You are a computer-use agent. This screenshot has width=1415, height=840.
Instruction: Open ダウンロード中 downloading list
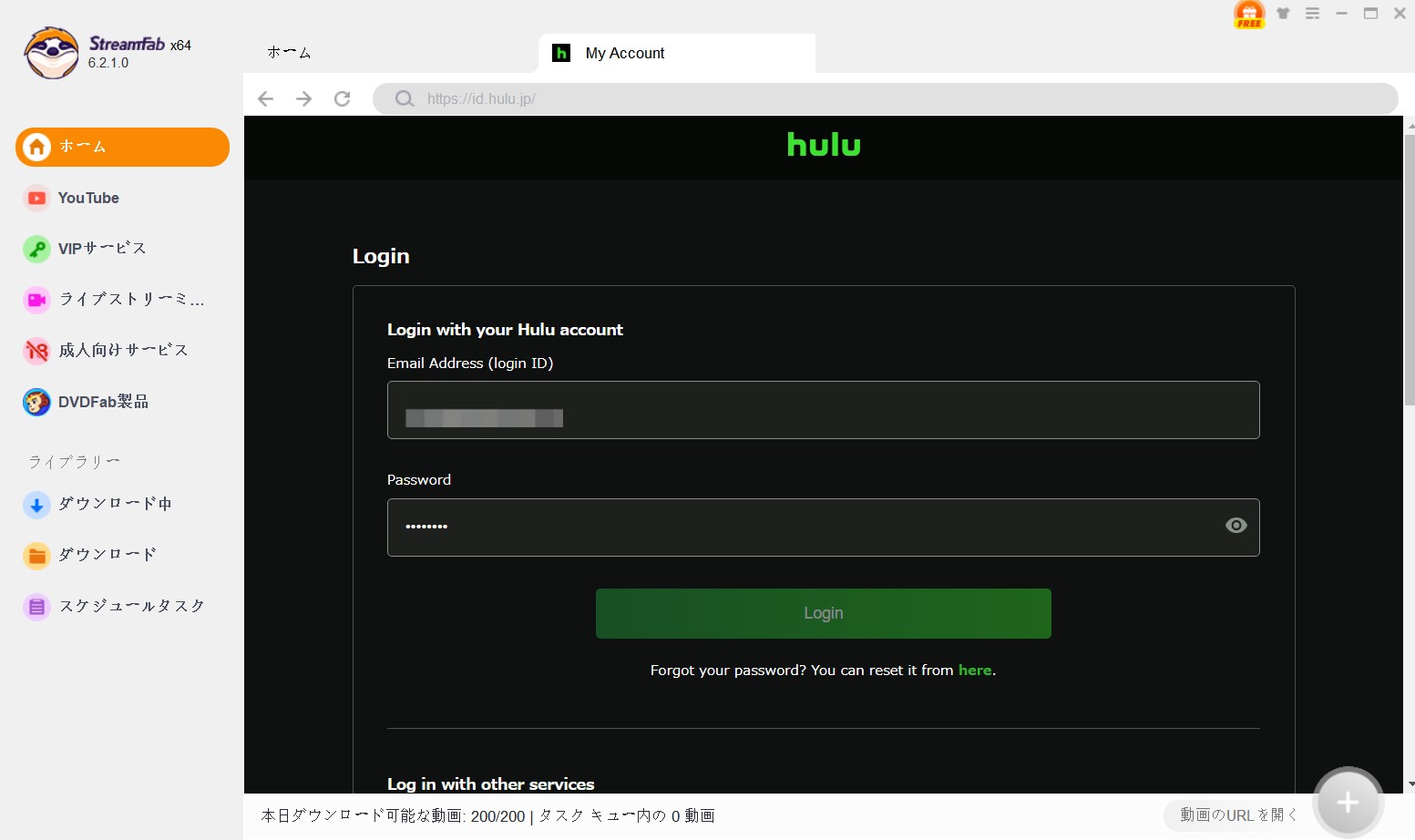pyautogui.click(x=122, y=504)
